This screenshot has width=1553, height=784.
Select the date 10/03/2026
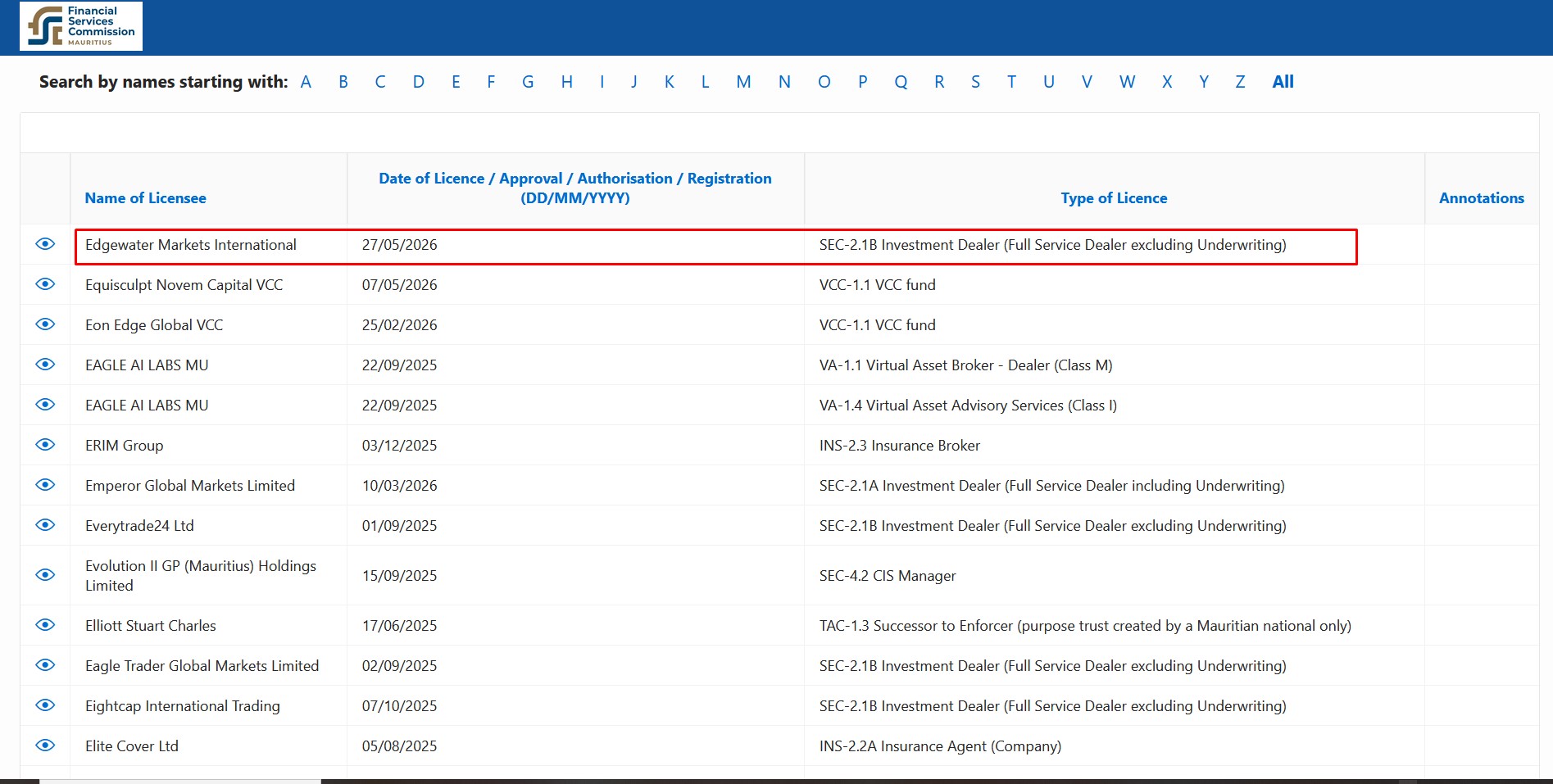(400, 486)
